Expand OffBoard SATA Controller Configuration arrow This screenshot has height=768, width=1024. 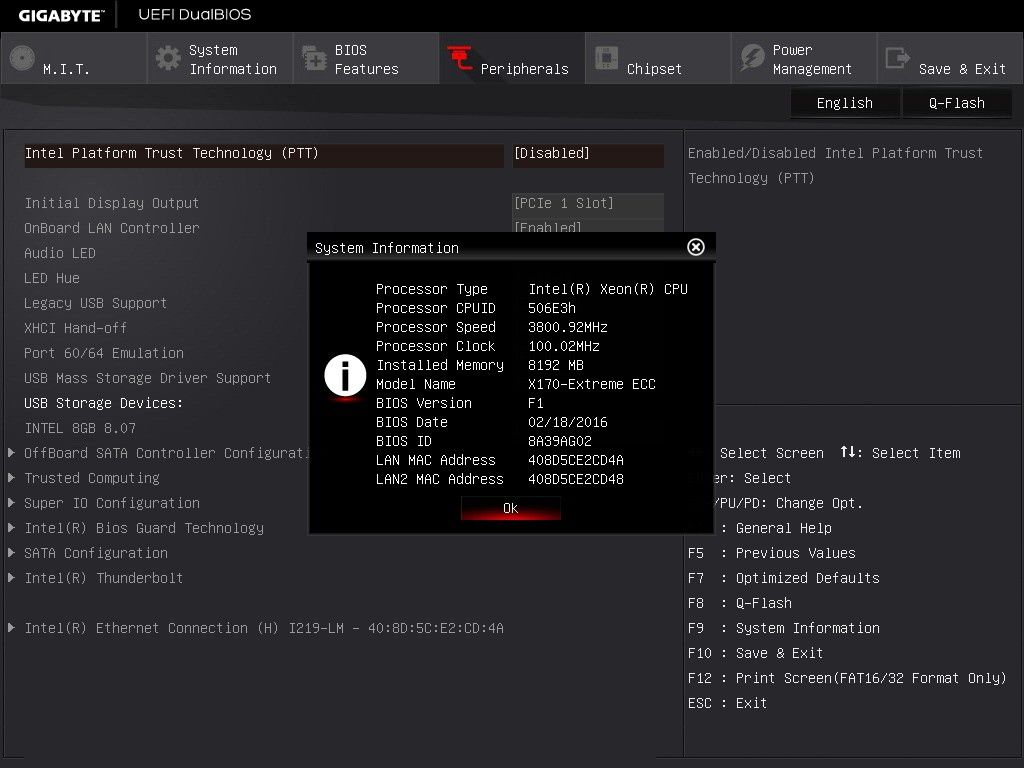11,453
